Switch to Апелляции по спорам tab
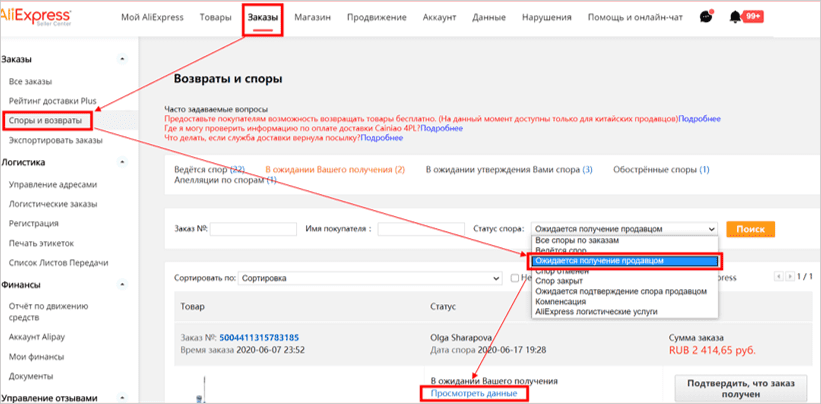The image size is (821, 404). [x=225, y=181]
